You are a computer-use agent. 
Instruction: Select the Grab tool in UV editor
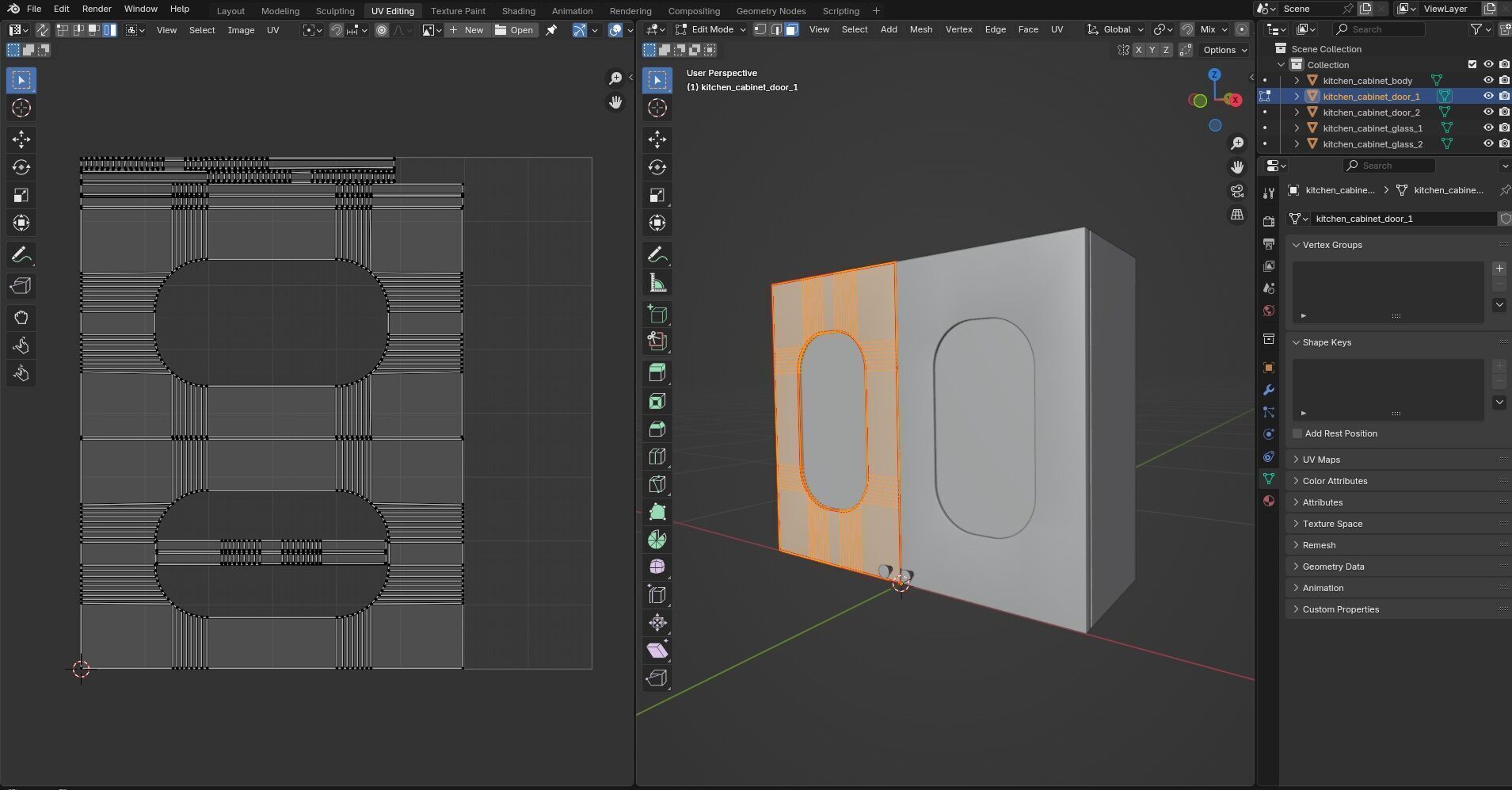click(x=21, y=318)
